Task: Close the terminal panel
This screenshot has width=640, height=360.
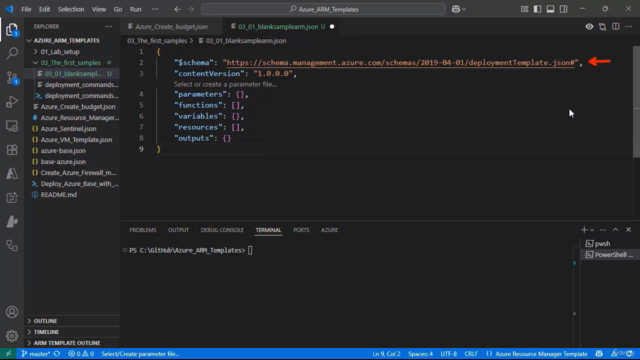Action: (629, 230)
